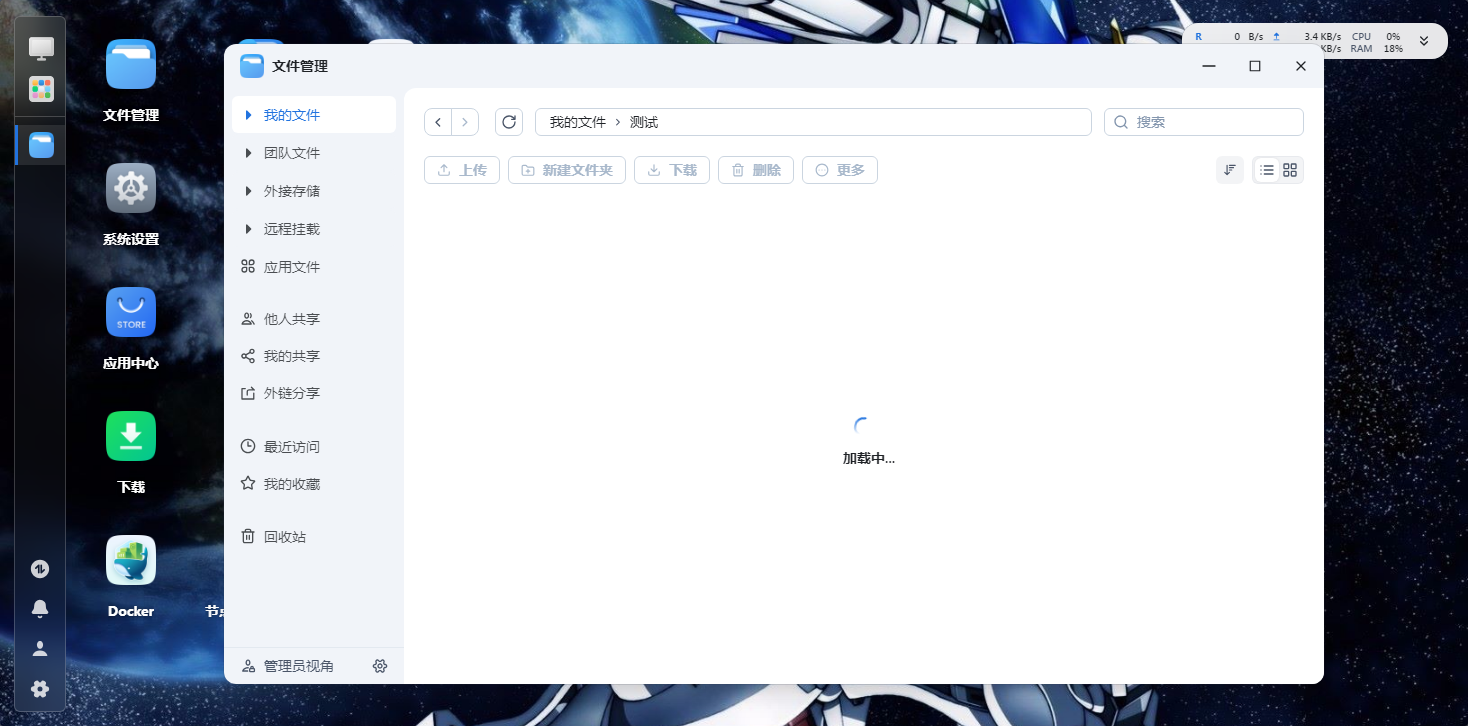Expand the 外接存储 section
The height and width of the screenshot is (726, 1468).
tap(291, 190)
